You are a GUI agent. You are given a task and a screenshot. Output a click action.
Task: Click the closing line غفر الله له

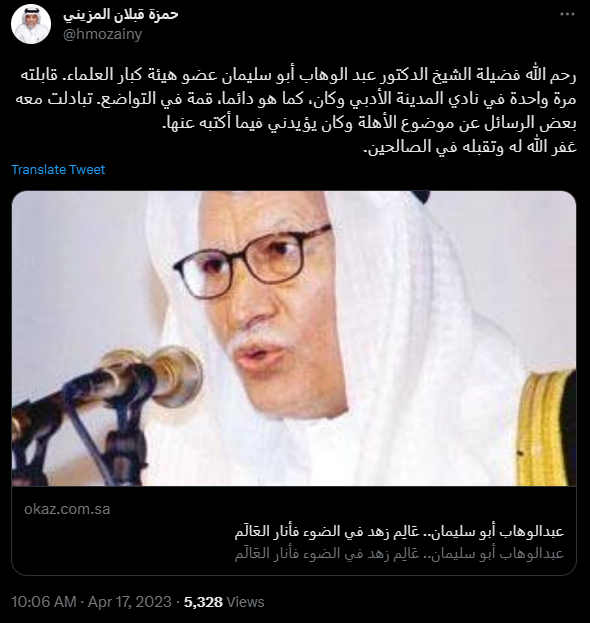pyautogui.click(x=470, y=147)
